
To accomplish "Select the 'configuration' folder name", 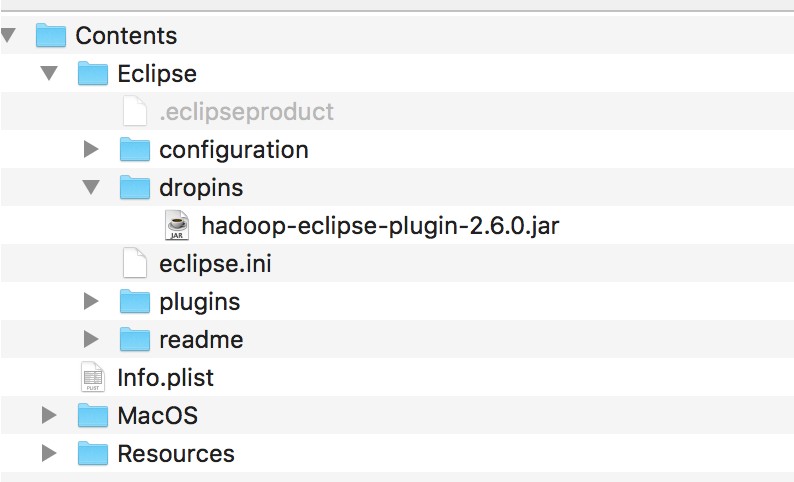I will (234, 150).
